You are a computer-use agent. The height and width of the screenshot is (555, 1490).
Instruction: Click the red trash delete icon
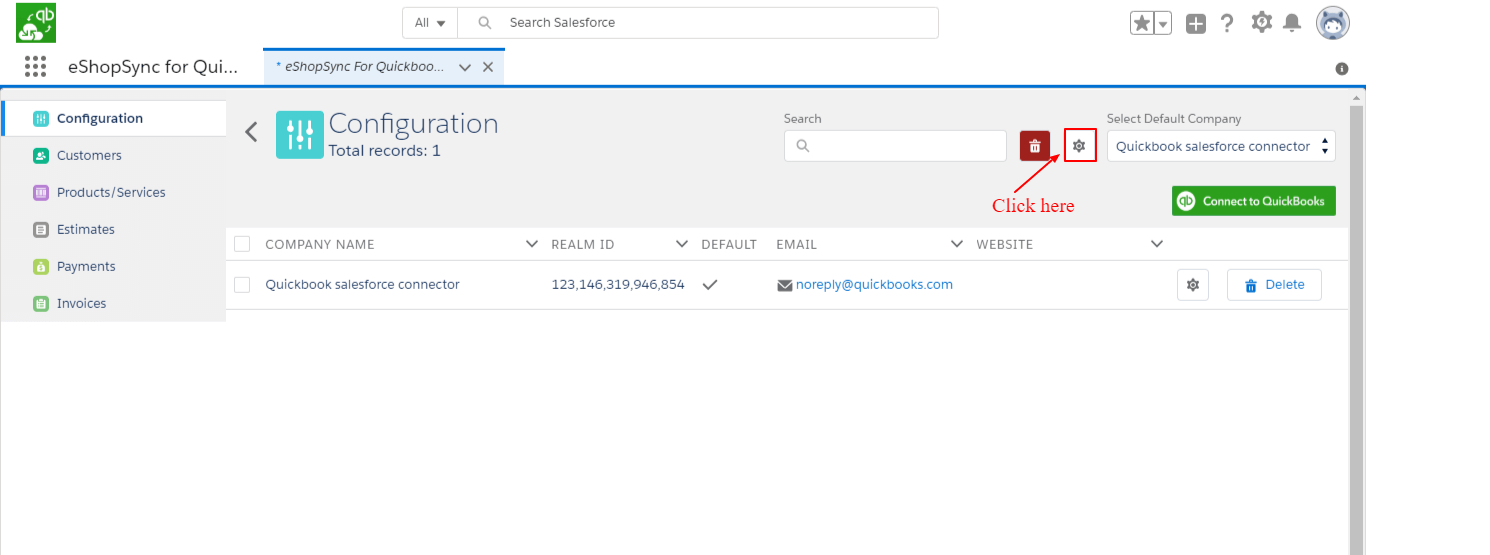(1034, 146)
